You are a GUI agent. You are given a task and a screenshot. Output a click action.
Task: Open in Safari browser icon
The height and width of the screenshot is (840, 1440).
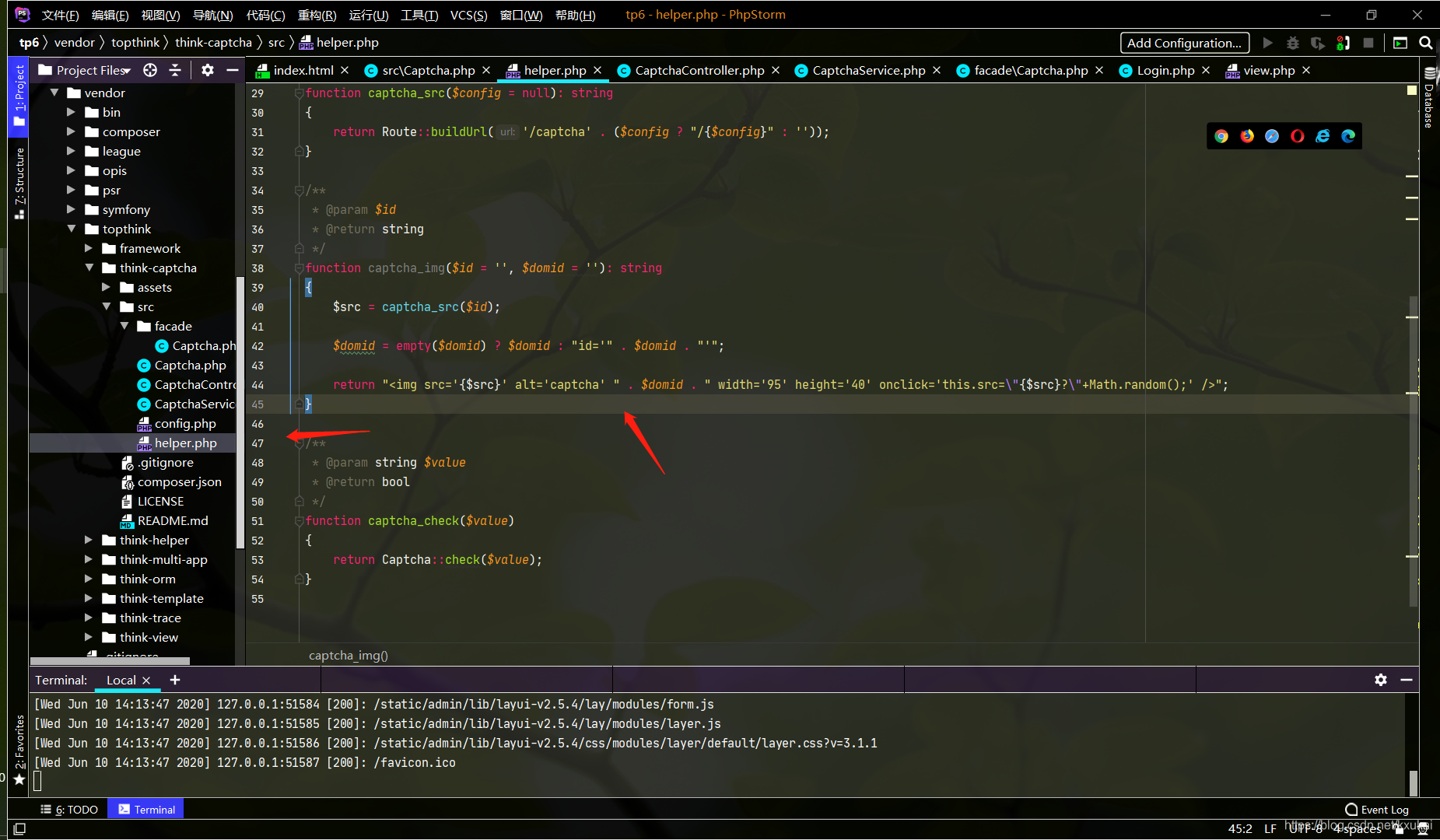point(1272,136)
